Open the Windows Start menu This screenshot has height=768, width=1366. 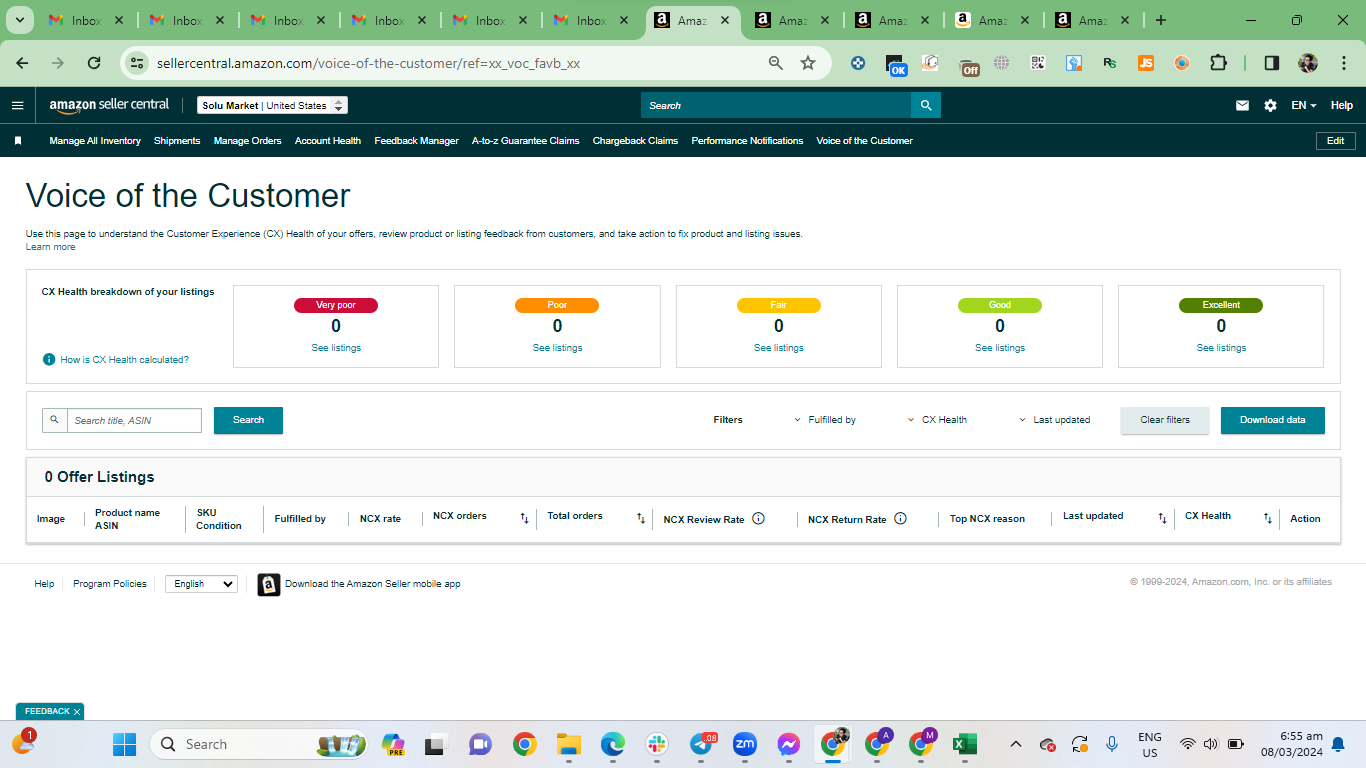125,744
